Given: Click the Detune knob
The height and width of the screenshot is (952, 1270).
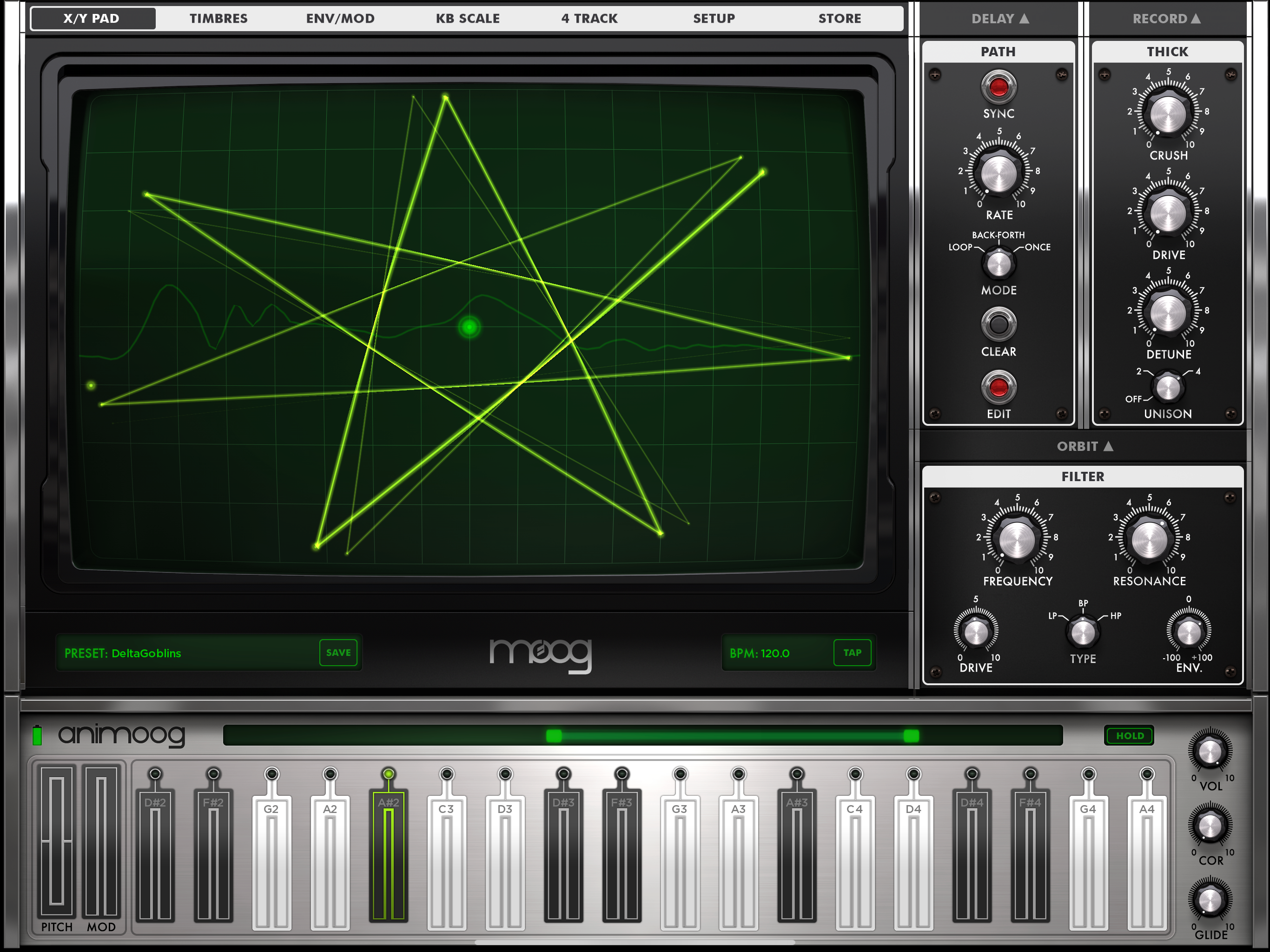Looking at the screenshot, I should tap(1168, 312).
